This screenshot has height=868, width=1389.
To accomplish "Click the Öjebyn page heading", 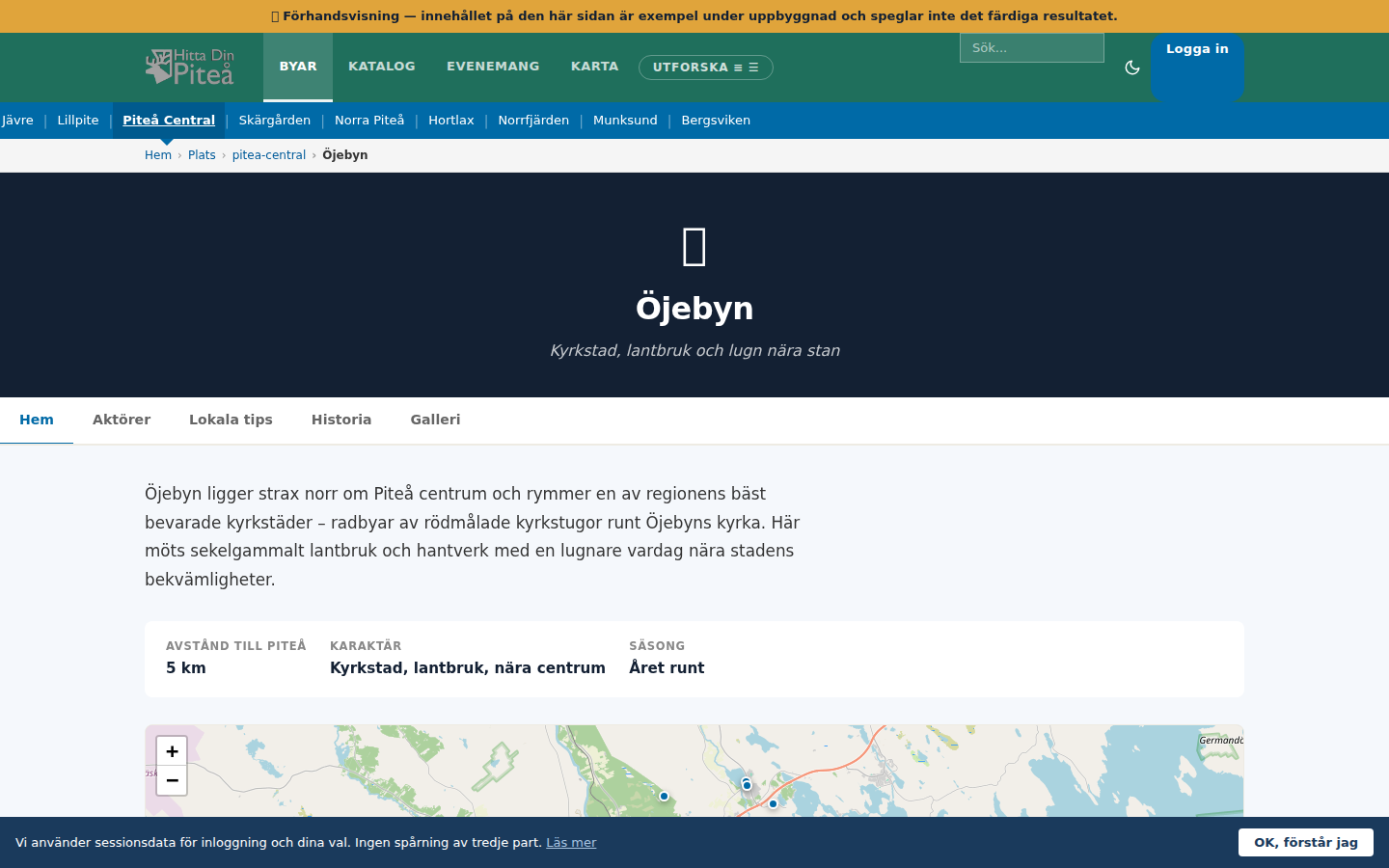I will coord(694,309).
